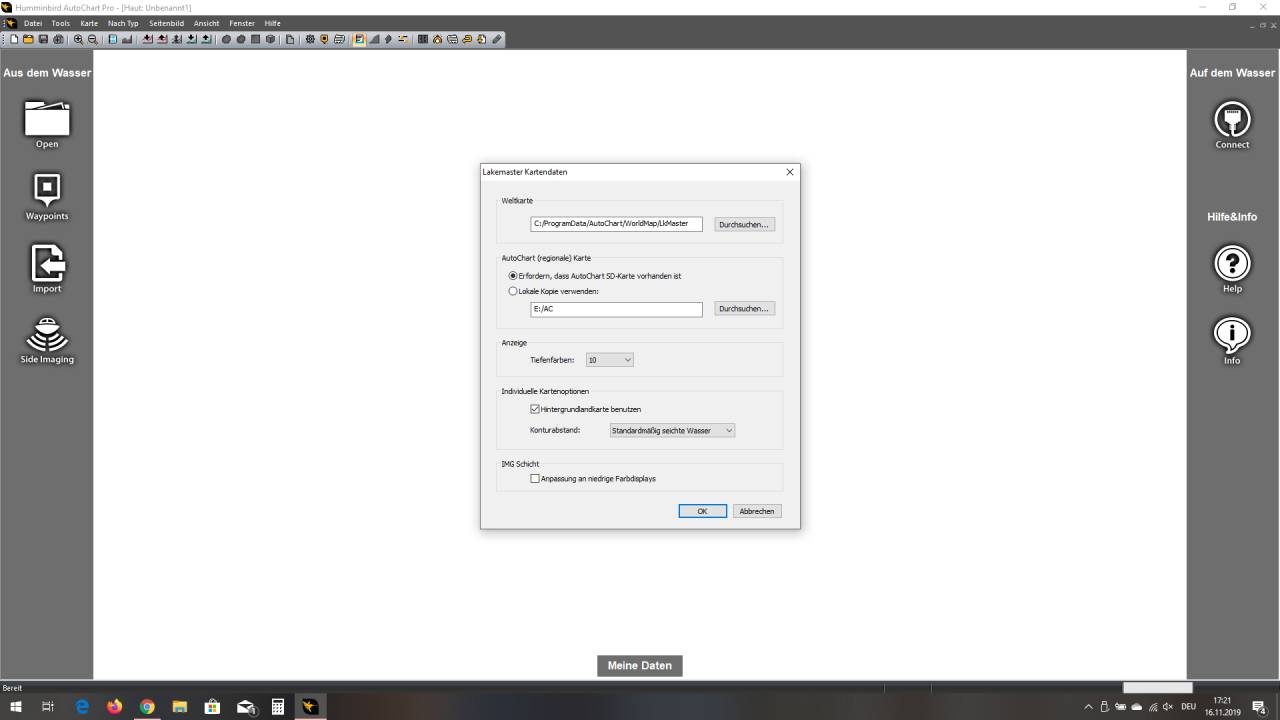The width and height of the screenshot is (1280, 720).
Task: Click the save disk icon in toolbar
Action: [43, 40]
